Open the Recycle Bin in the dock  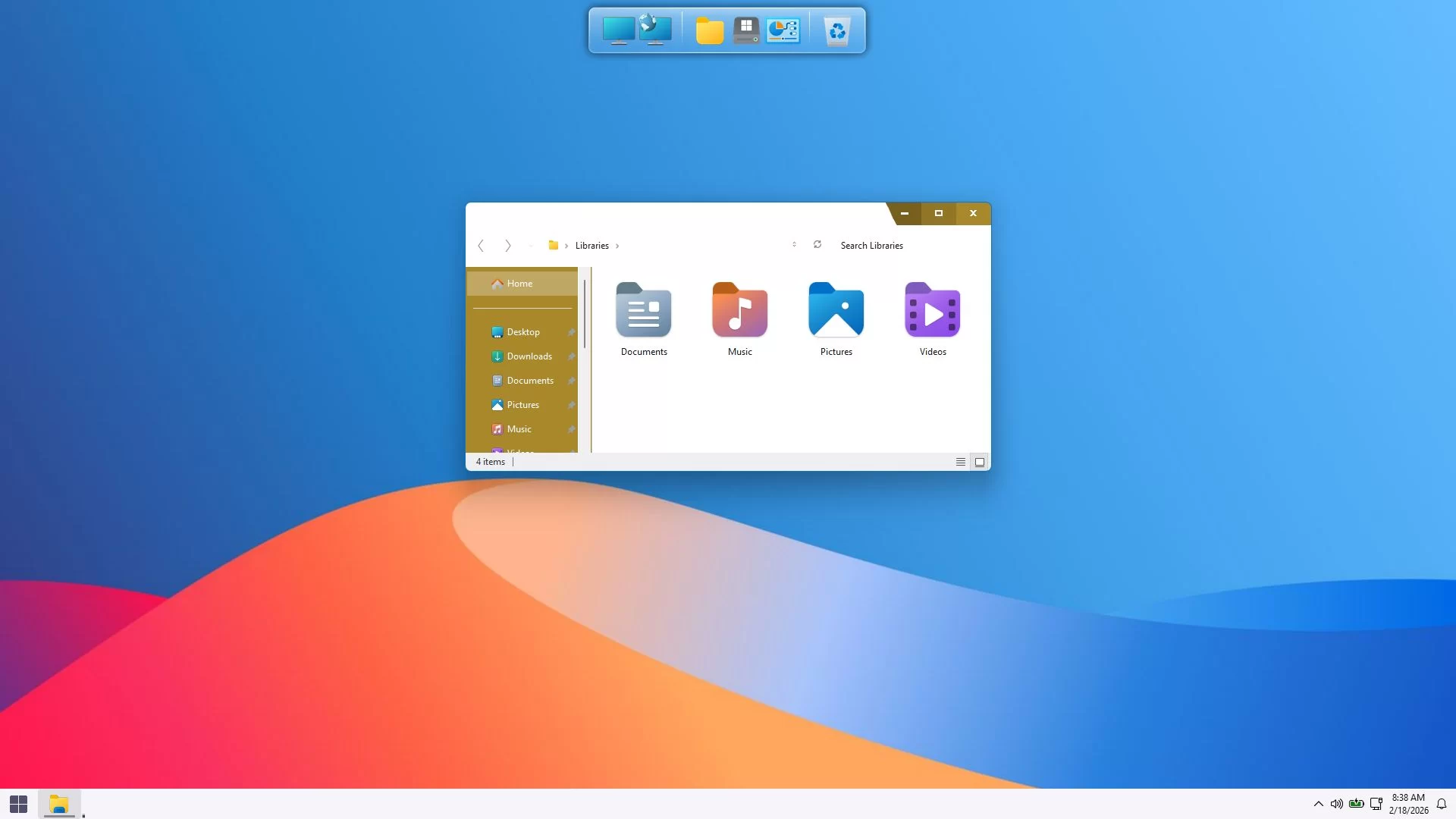pos(836,31)
